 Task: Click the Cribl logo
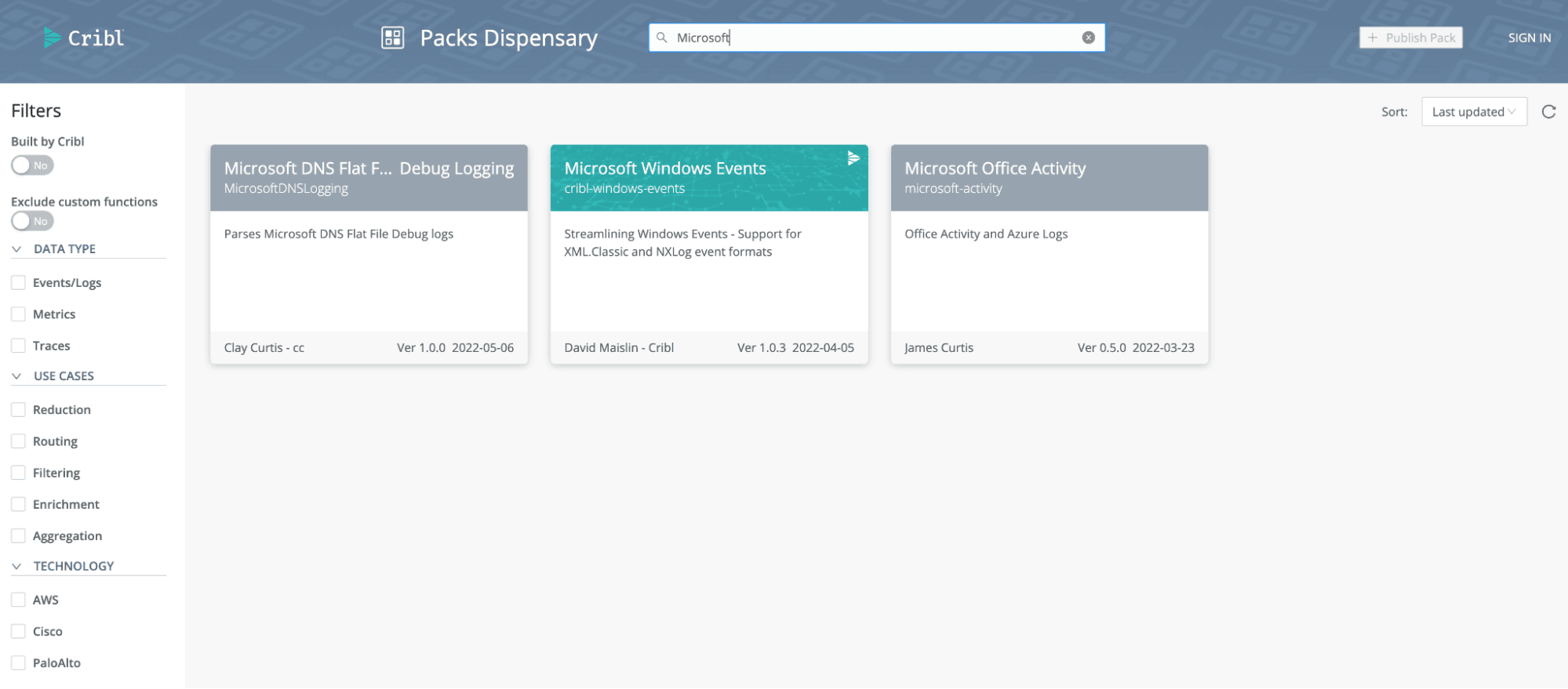coord(84,38)
